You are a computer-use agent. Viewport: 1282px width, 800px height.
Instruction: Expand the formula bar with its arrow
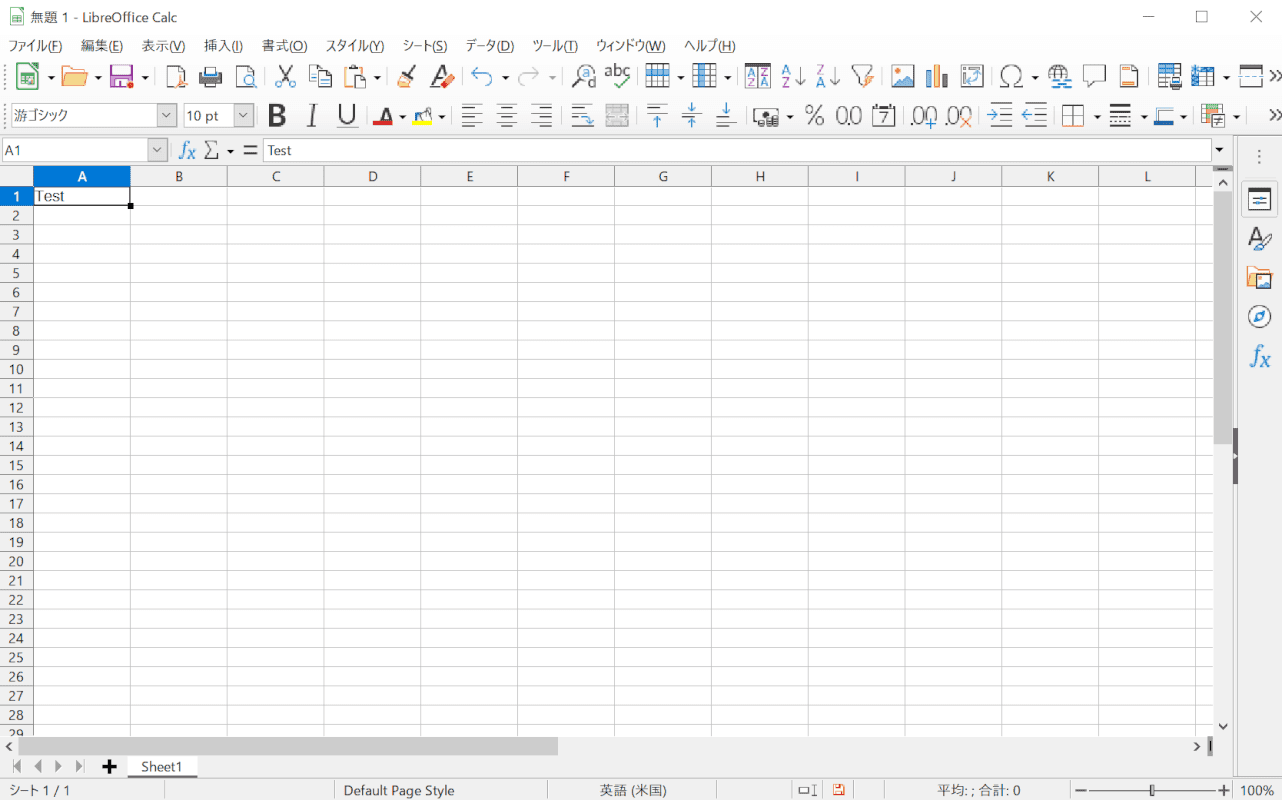(1219, 150)
